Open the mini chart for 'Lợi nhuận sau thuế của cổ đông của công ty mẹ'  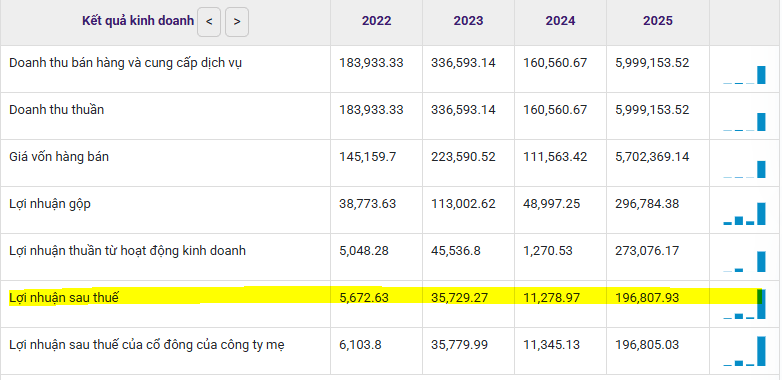coord(745,351)
